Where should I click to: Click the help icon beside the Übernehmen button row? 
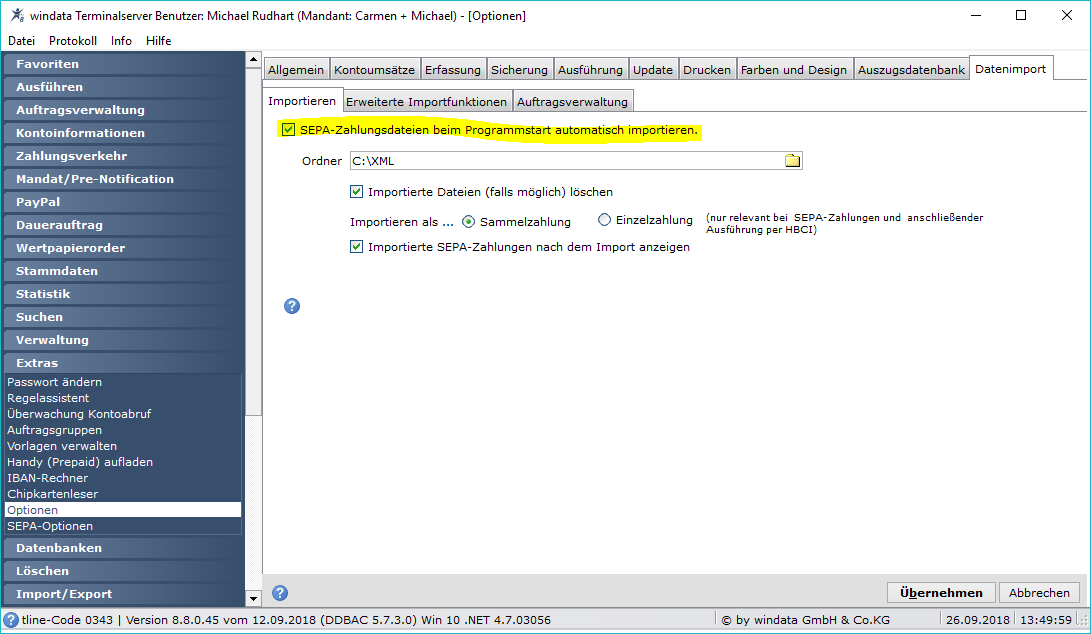[280, 593]
